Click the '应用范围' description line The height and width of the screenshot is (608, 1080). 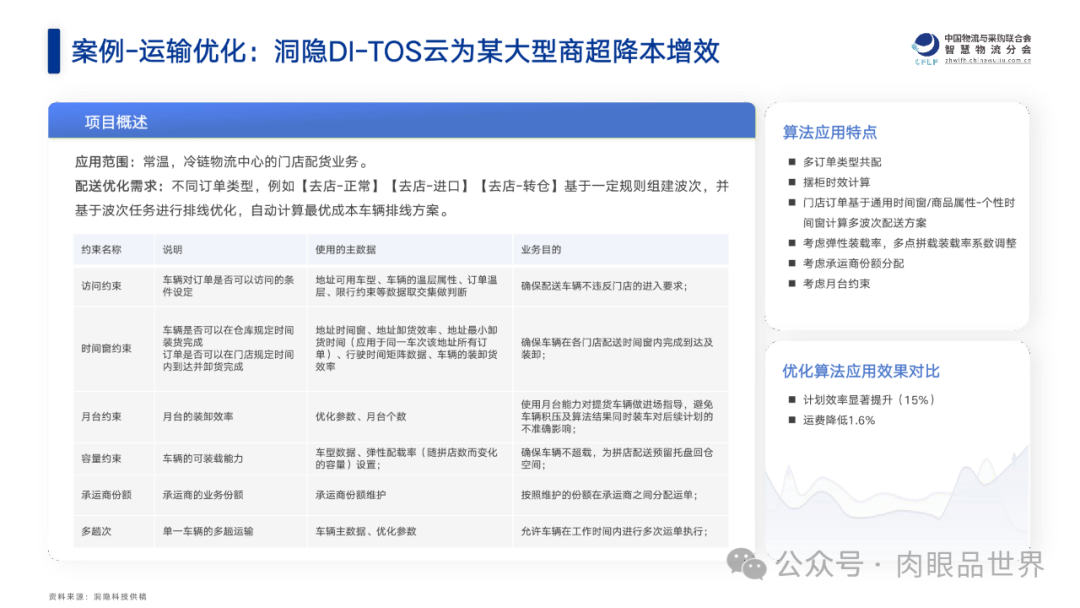coord(224,162)
